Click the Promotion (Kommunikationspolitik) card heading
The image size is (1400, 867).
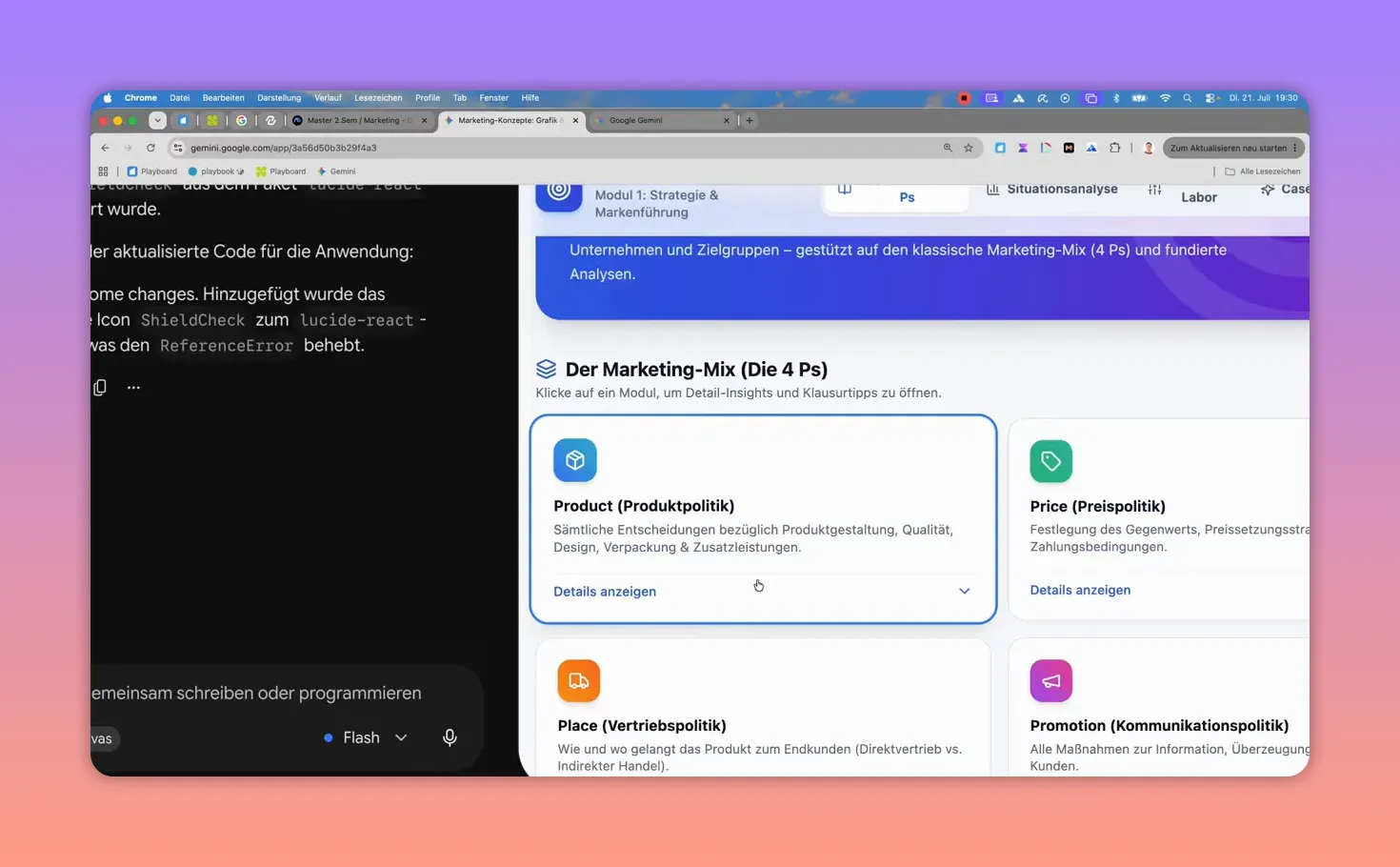point(1159,725)
